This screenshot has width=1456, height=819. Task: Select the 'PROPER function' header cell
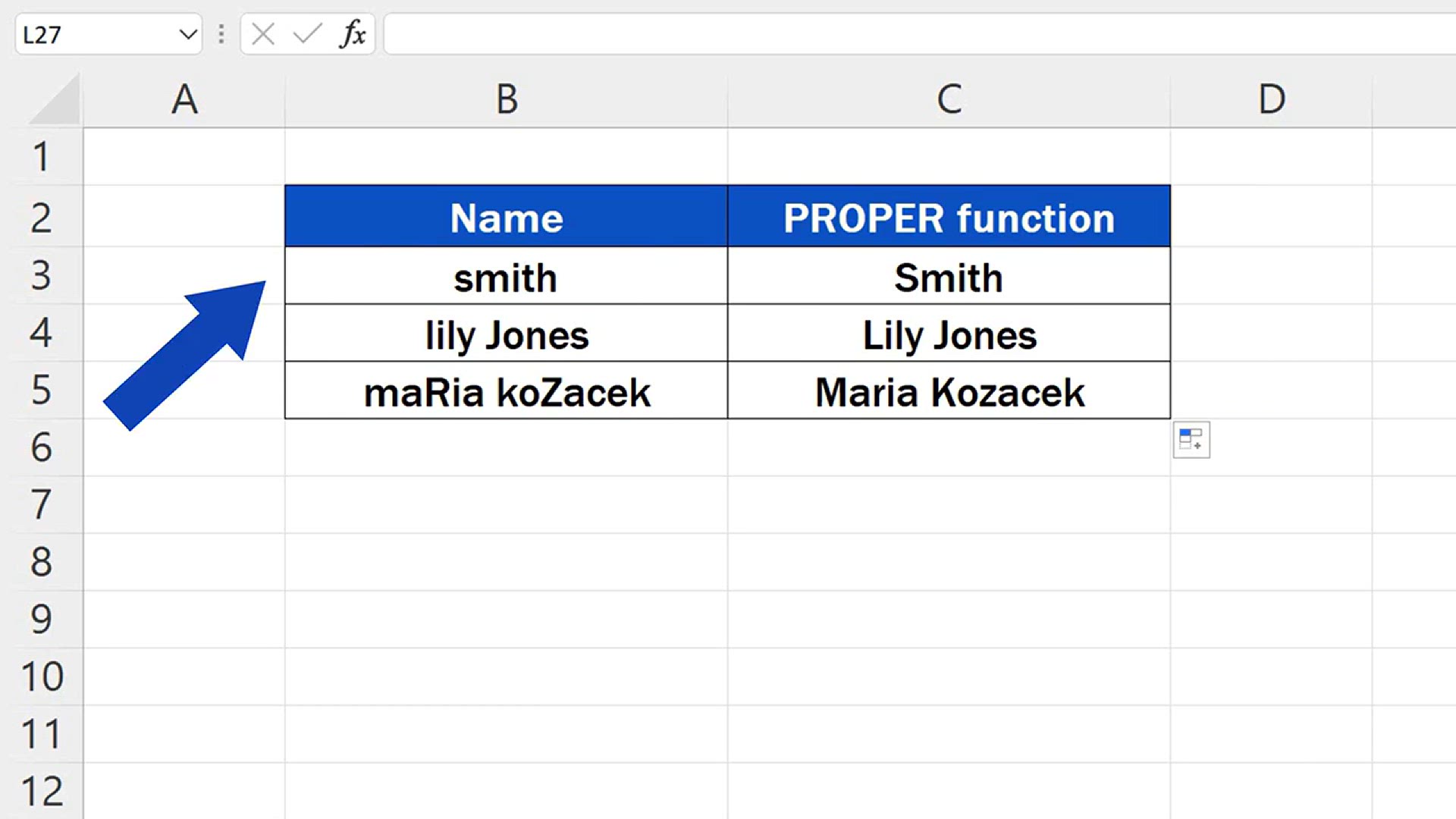coord(949,218)
